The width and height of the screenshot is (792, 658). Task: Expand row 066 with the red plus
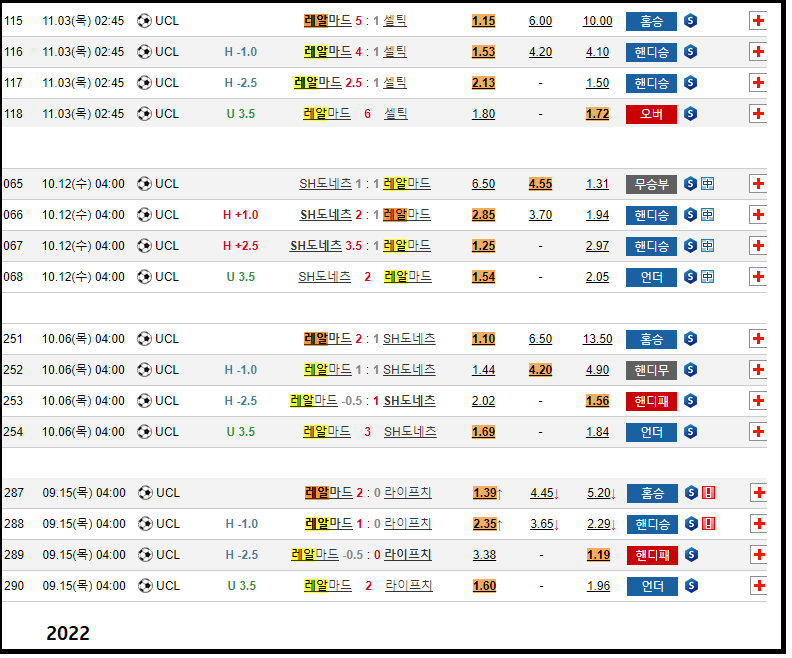point(758,215)
